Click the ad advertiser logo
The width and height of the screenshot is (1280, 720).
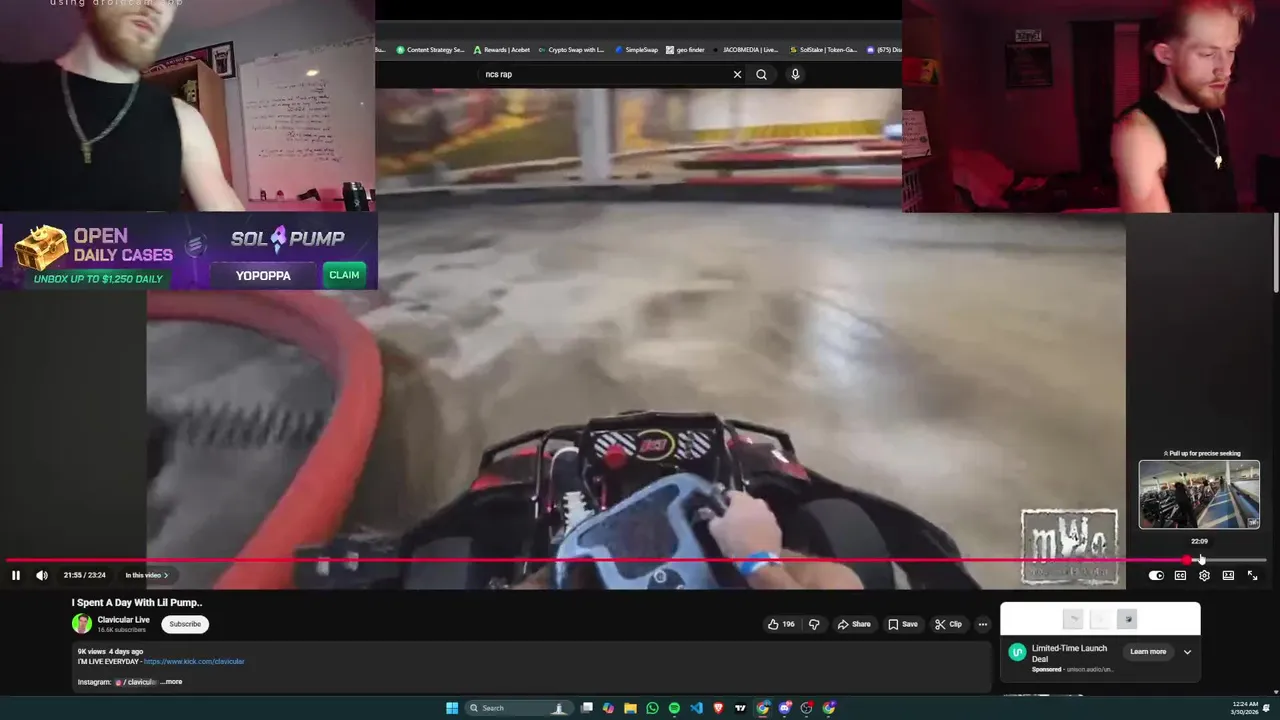click(1017, 652)
